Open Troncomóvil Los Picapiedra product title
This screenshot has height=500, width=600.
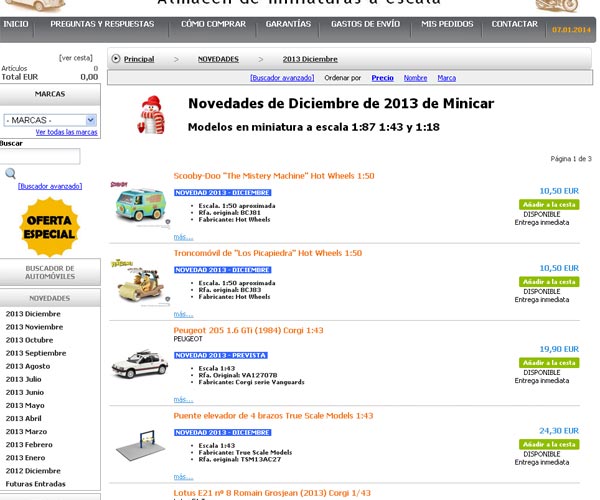coord(267,253)
